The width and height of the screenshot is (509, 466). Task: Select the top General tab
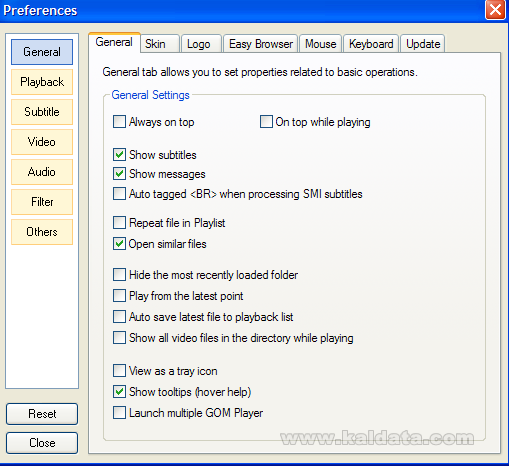pos(114,42)
